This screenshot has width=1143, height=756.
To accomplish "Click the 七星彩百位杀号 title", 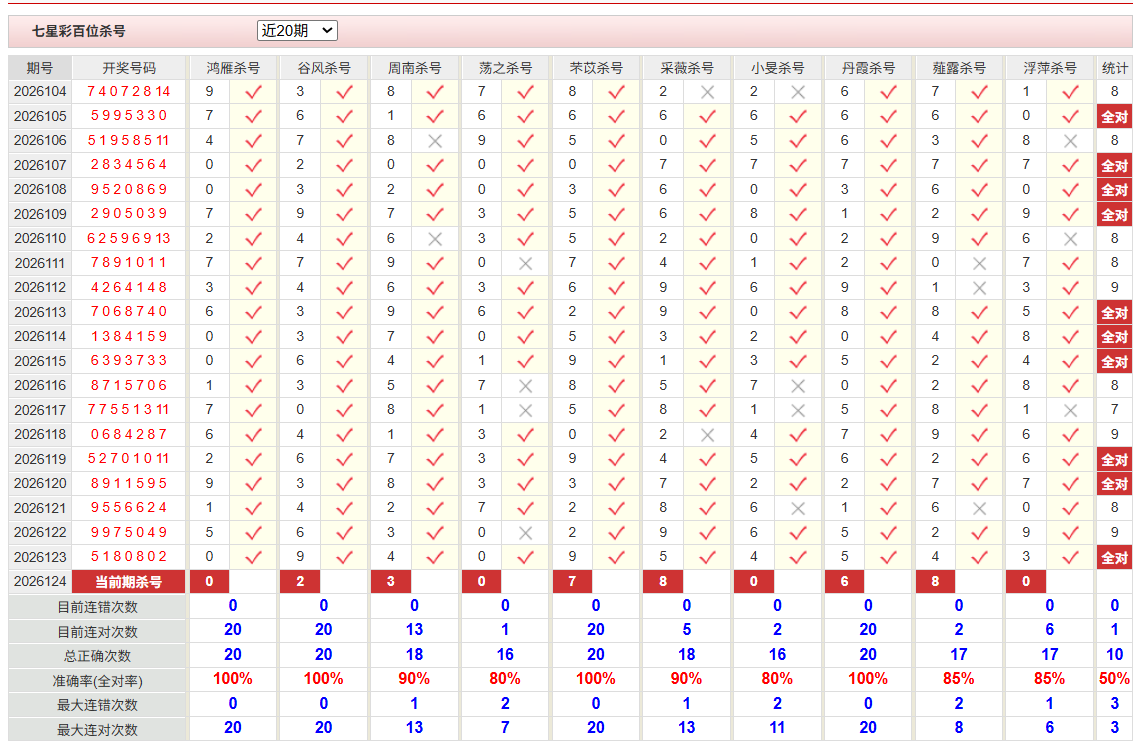I will [x=79, y=31].
